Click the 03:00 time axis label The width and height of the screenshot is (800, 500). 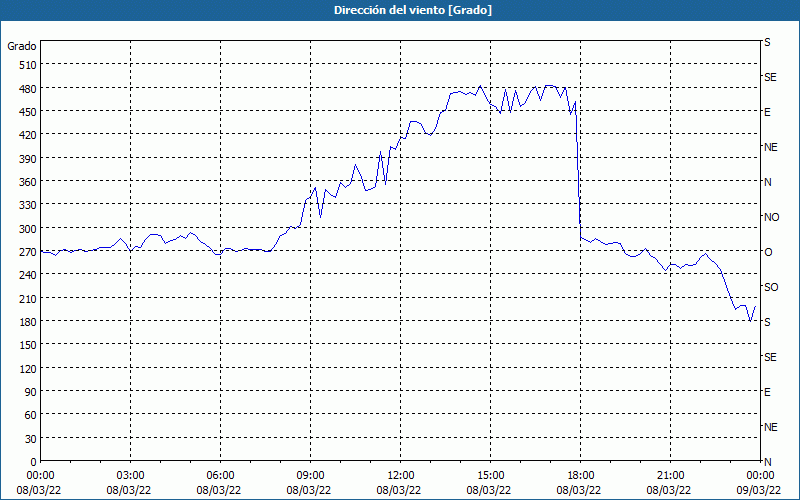tap(130, 476)
